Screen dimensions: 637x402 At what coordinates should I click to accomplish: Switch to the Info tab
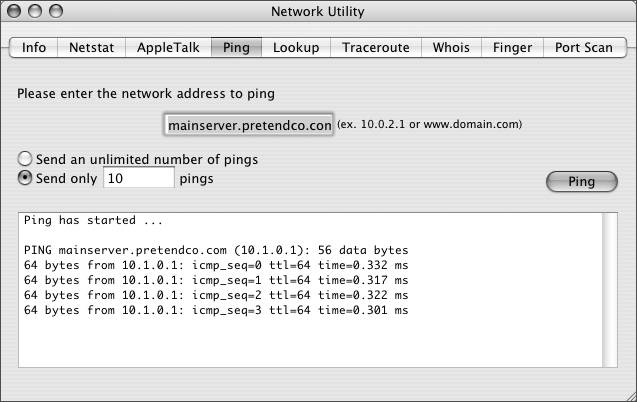tap(34, 48)
